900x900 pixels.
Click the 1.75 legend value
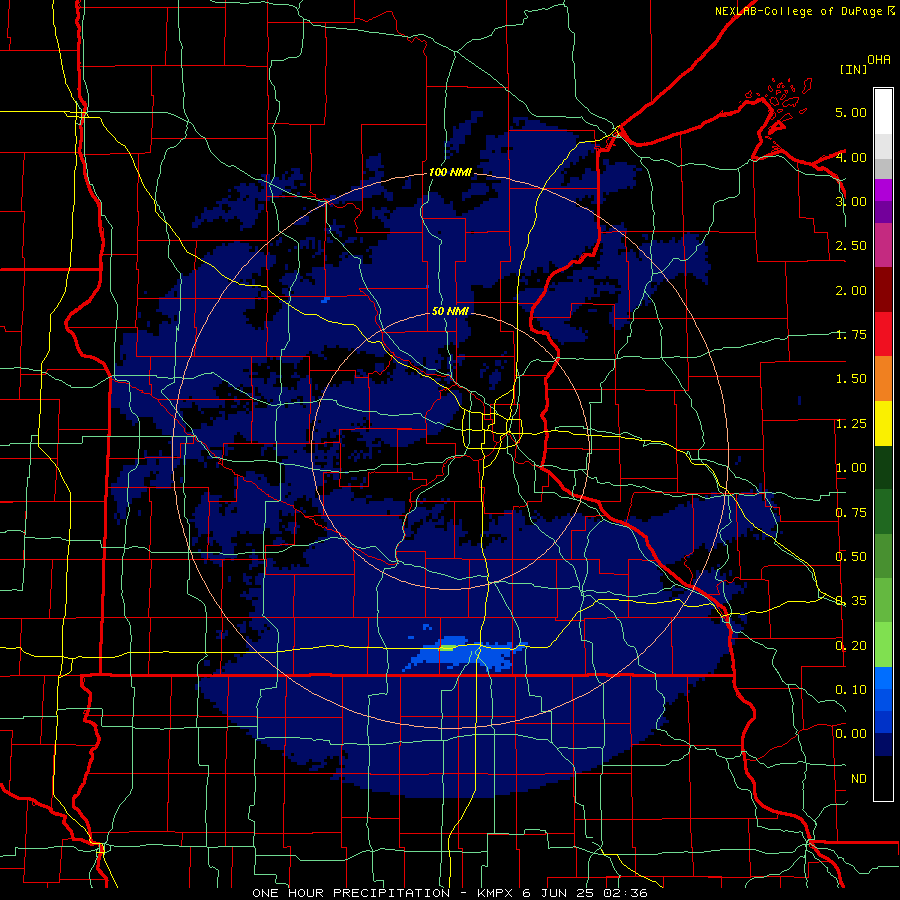pyautogui.click(x=851, y=335)
